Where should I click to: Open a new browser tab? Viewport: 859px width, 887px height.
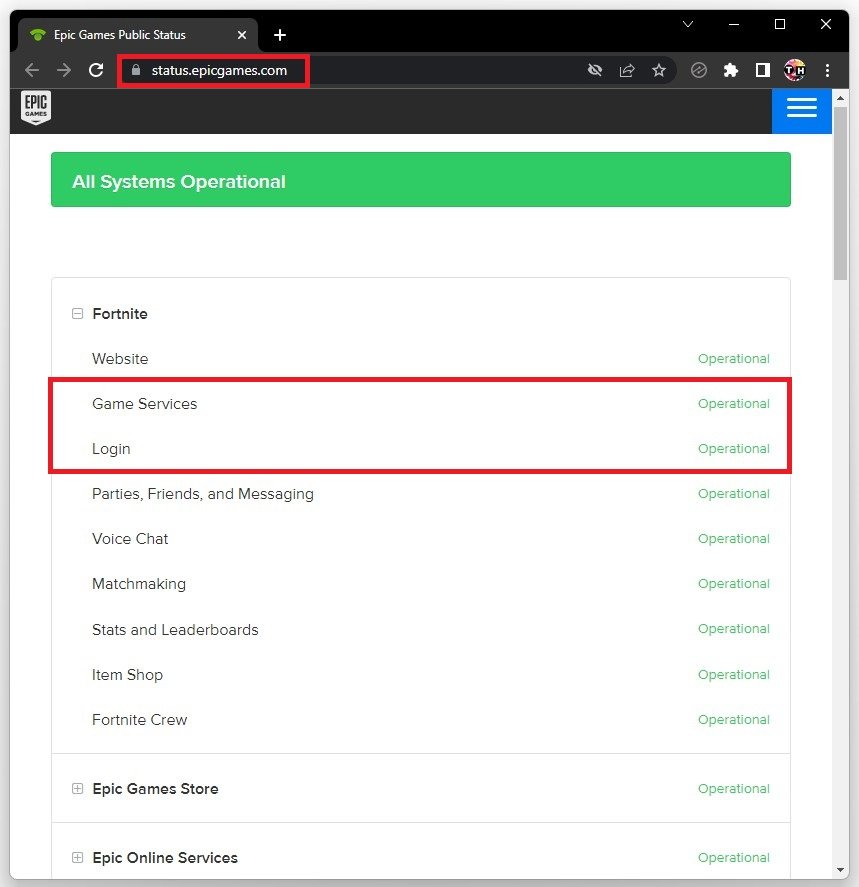(279, 33)
